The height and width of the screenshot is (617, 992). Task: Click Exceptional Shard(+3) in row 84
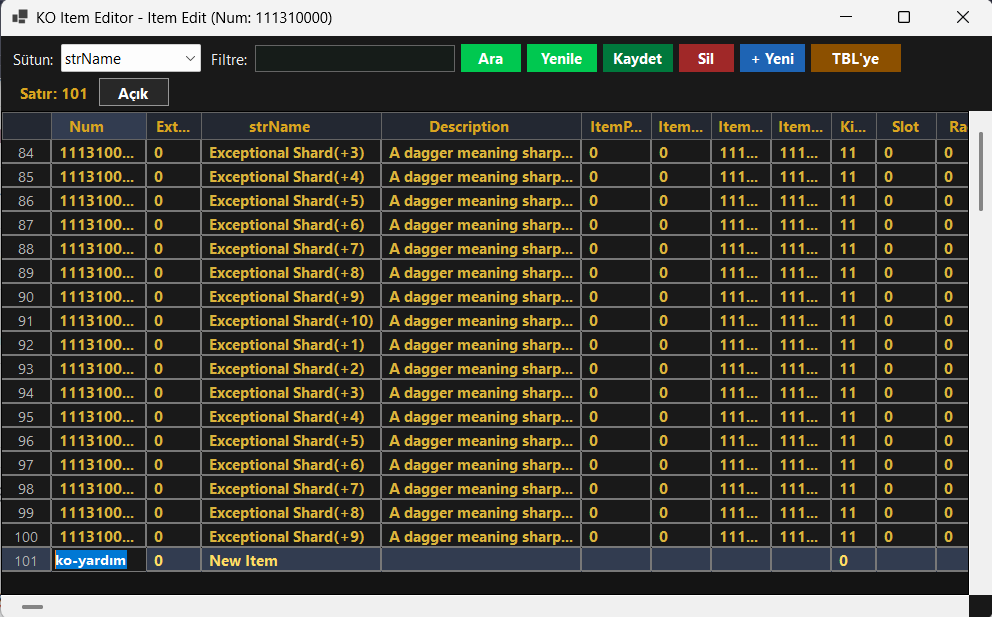tap(291, 153)
